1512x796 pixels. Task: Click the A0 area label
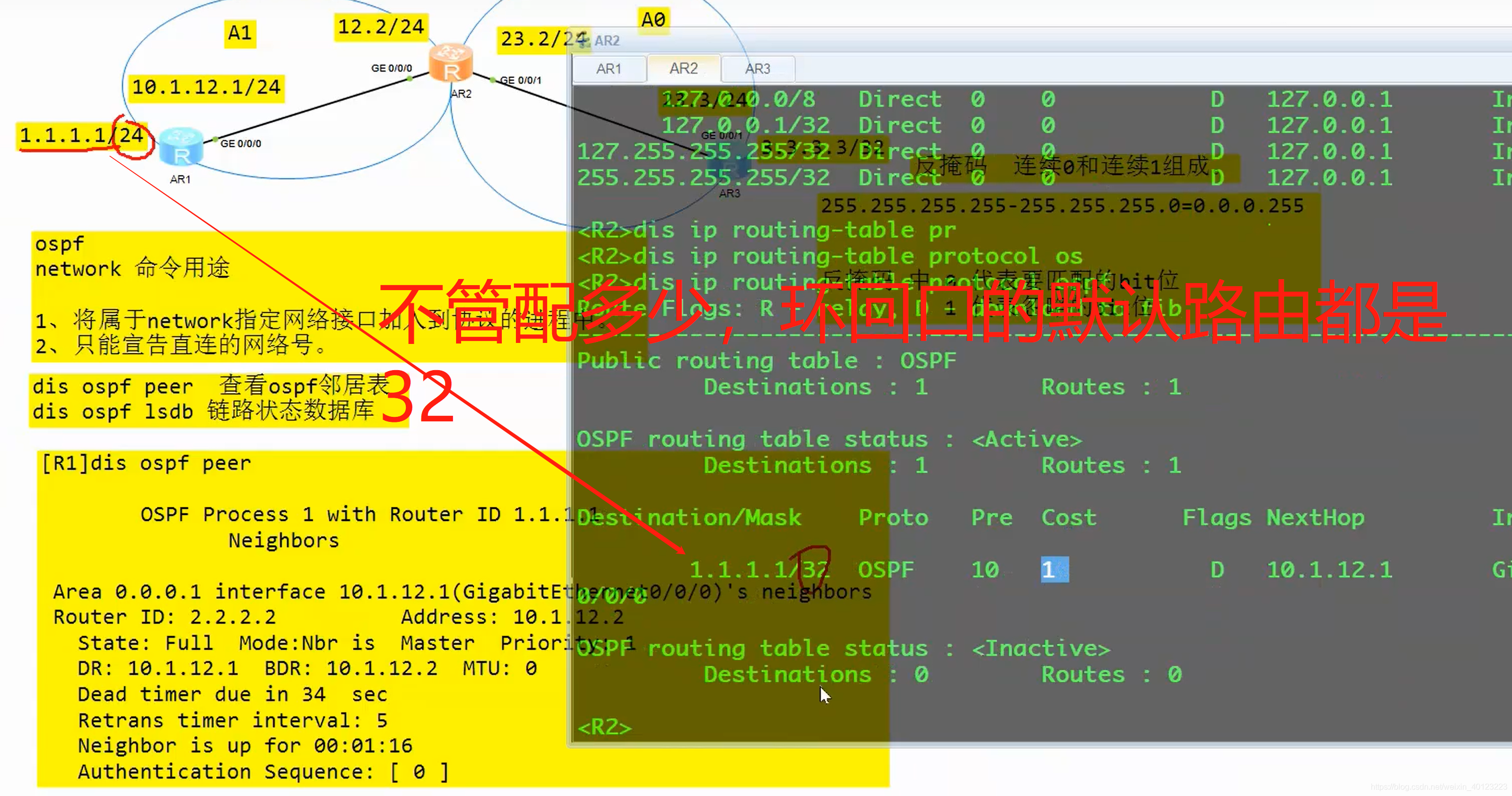[x=653, y=20]
